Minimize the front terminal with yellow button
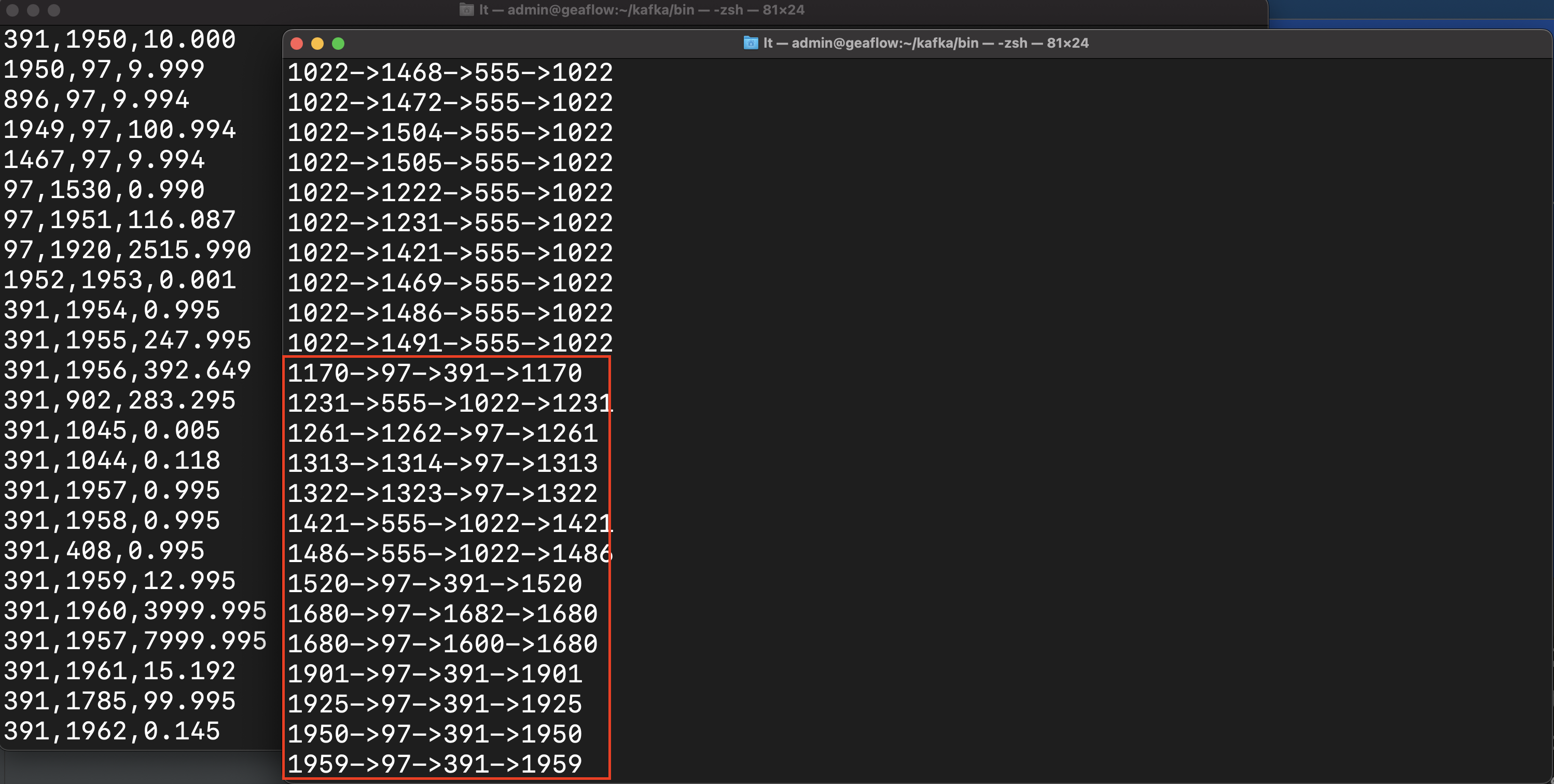This screenshot has height=784, width=1554. coord(317,44)
